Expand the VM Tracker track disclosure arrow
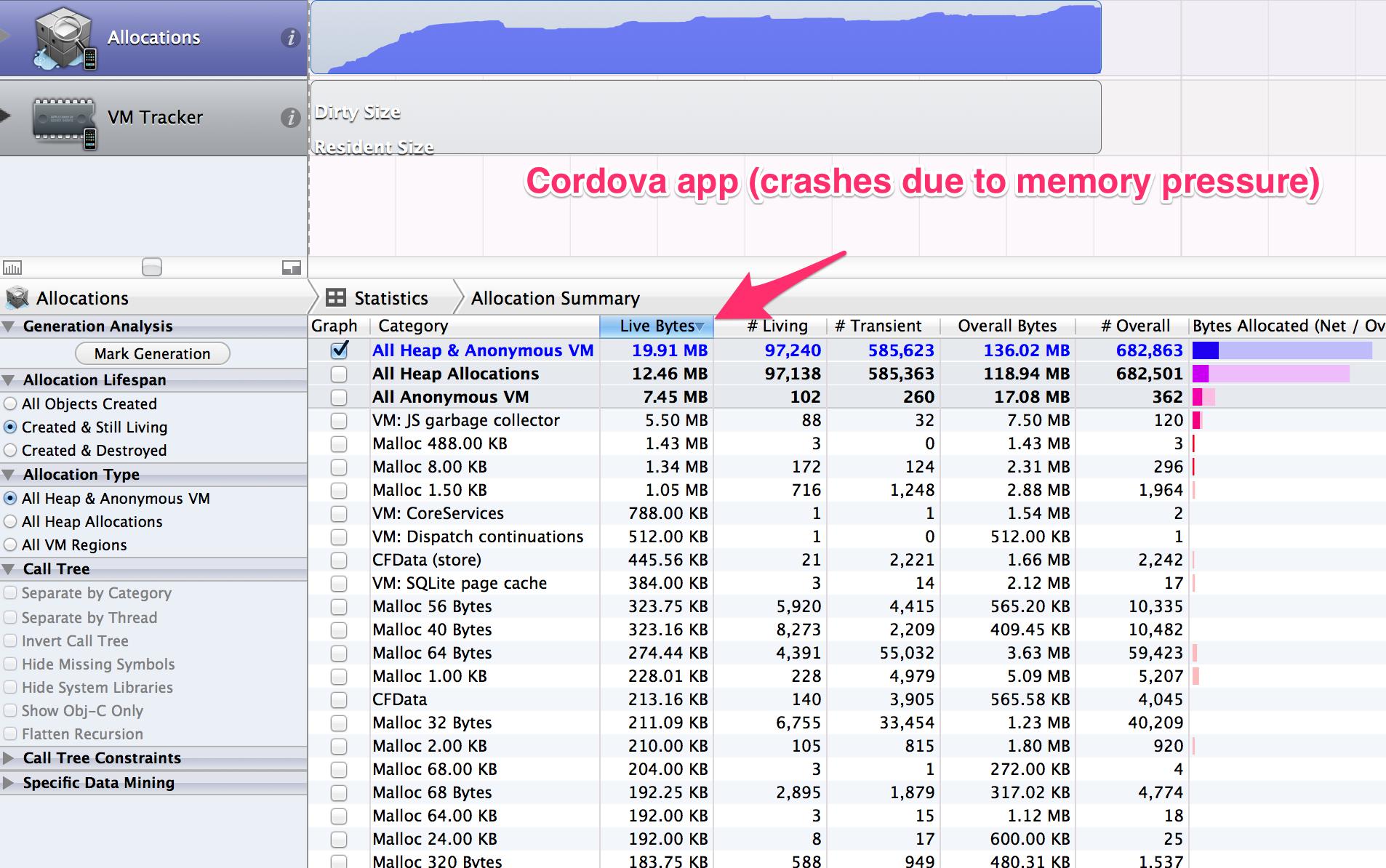The width and height of the screenshot is (1386, 868). 4,116
